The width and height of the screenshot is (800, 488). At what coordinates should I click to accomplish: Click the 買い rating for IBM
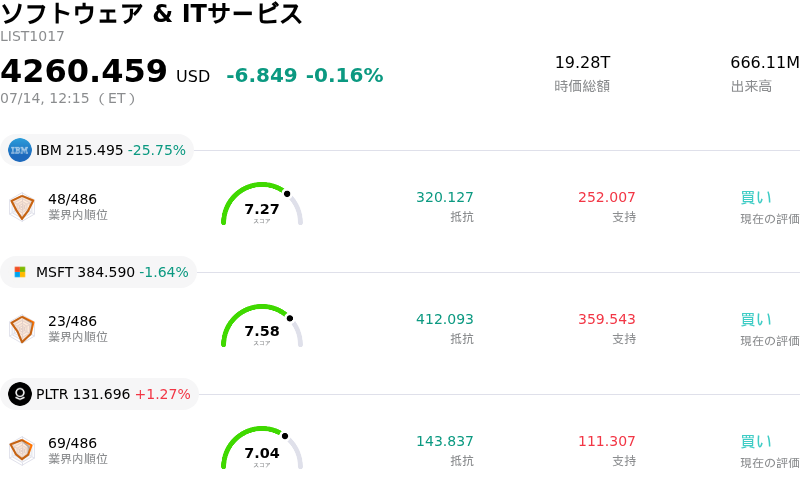click(756, 197)
